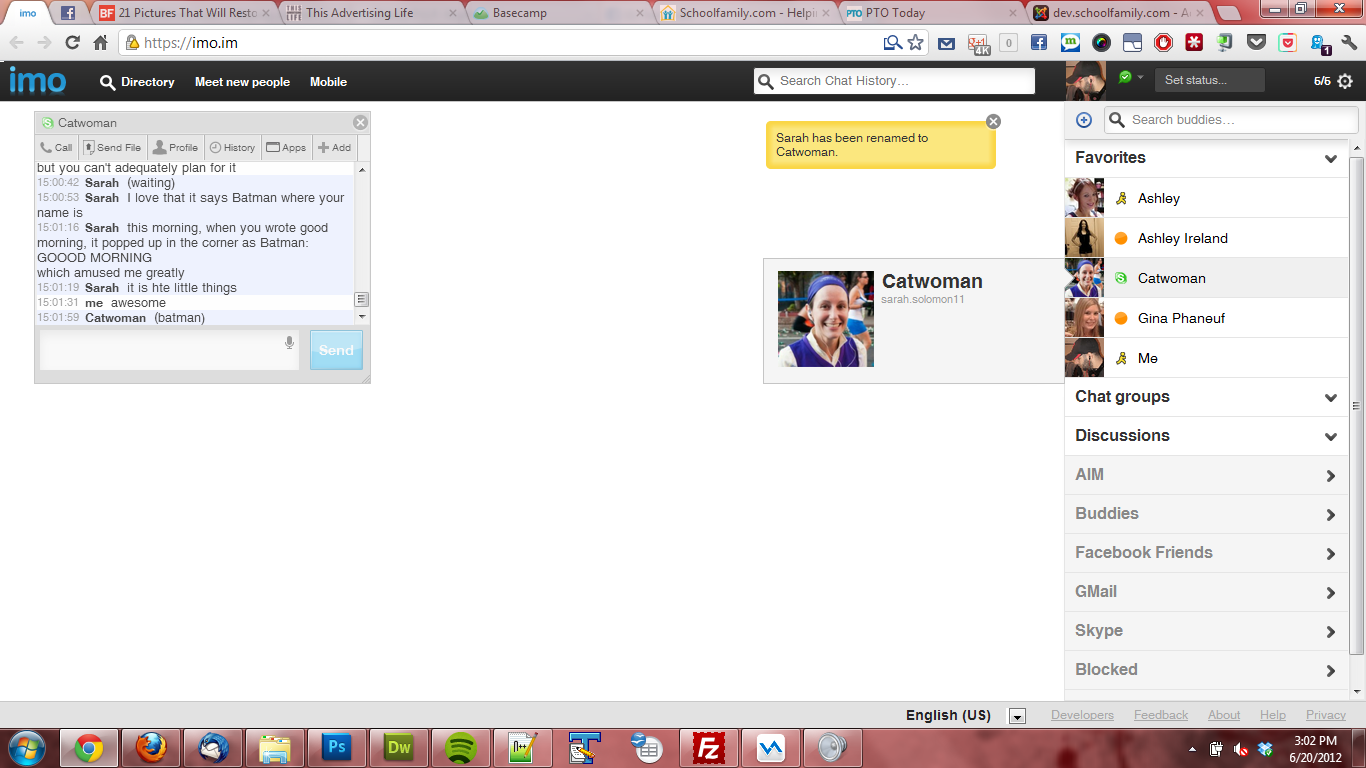Open chat History in chat toolbar

pyautogui.click(x=232, y=148)
